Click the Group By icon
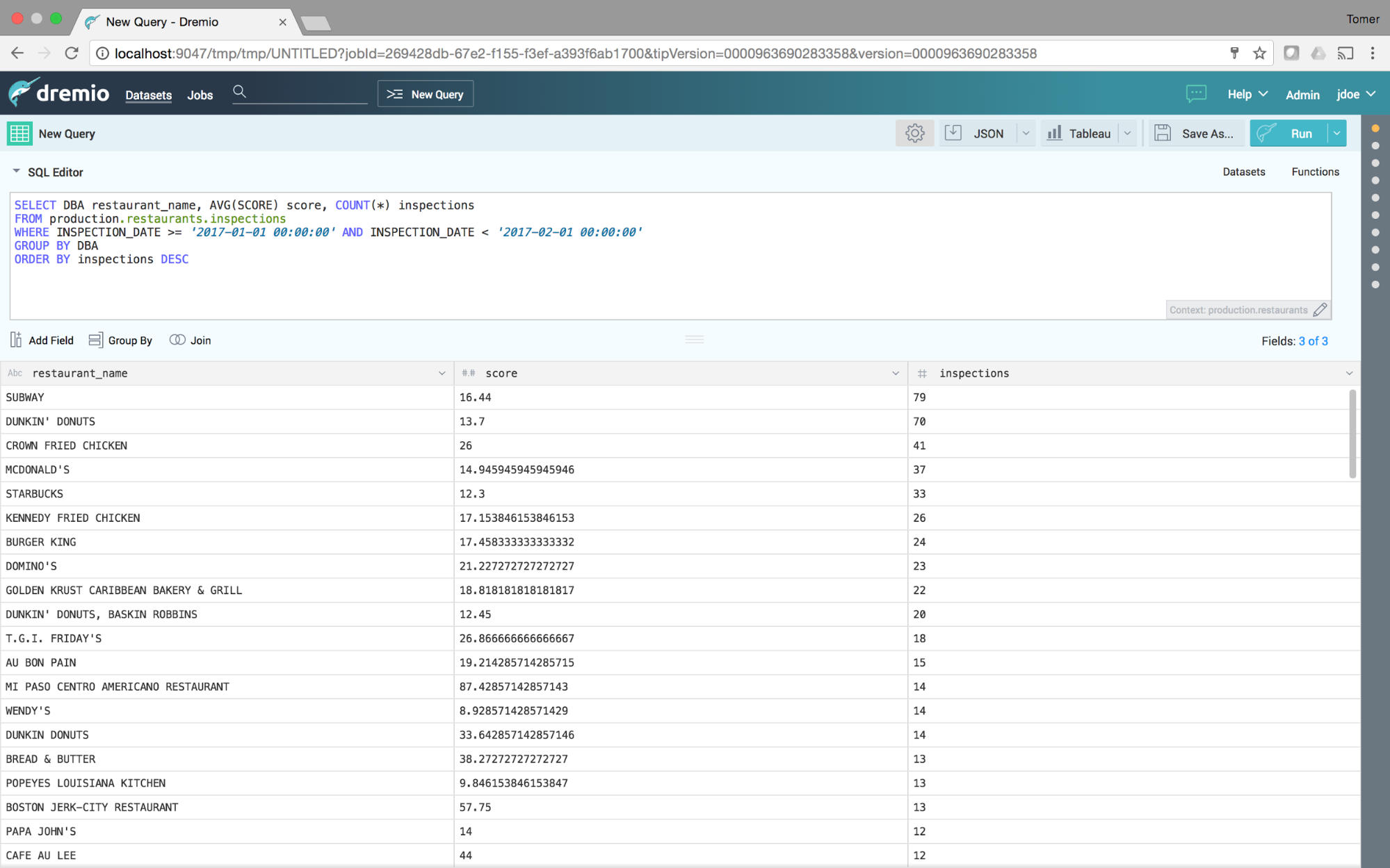This screenshot has height=868, width=1390. pyautogui.click(x=96, y=340)
